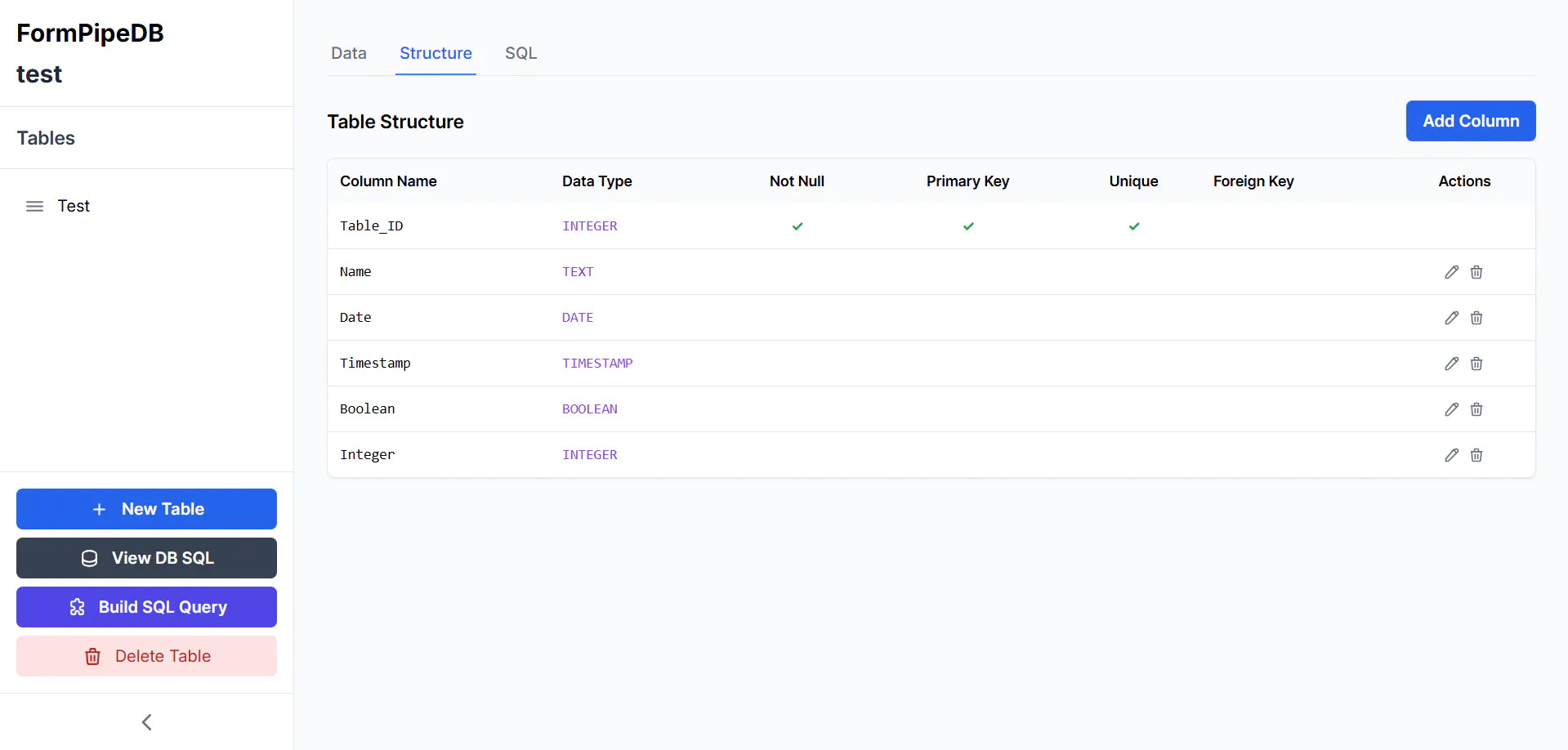Click the Unique column header
Viewport: 1568px width, 750px height.
pos(1134,181)
